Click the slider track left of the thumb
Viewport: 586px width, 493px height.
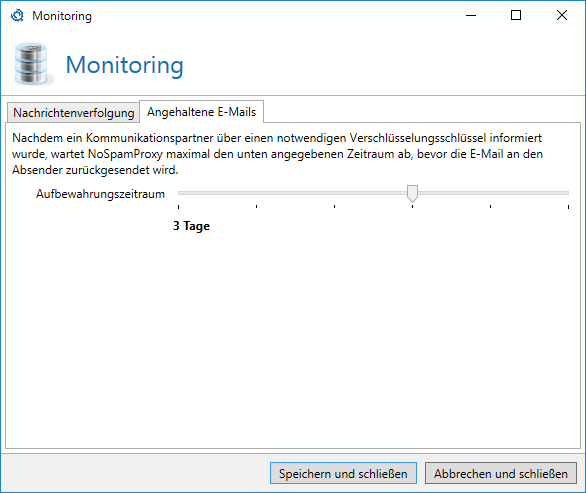pos(293,193)
